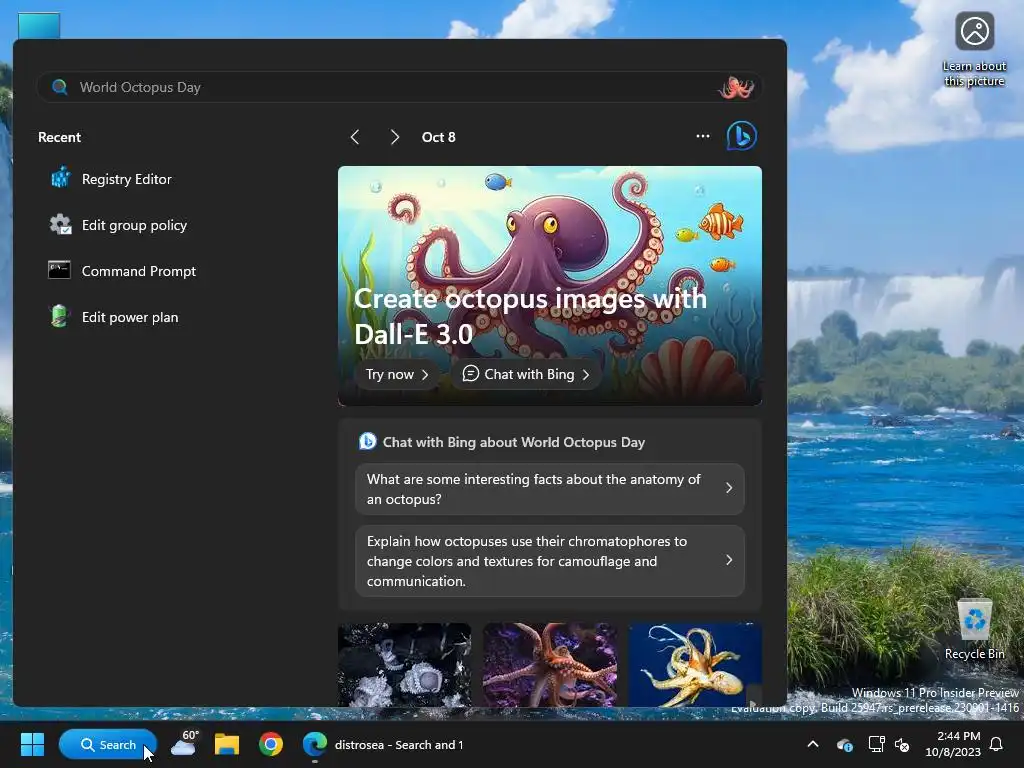1024x768 pixels.
Task: Switch to the Edge distrosea window
Action: (383, 744)
